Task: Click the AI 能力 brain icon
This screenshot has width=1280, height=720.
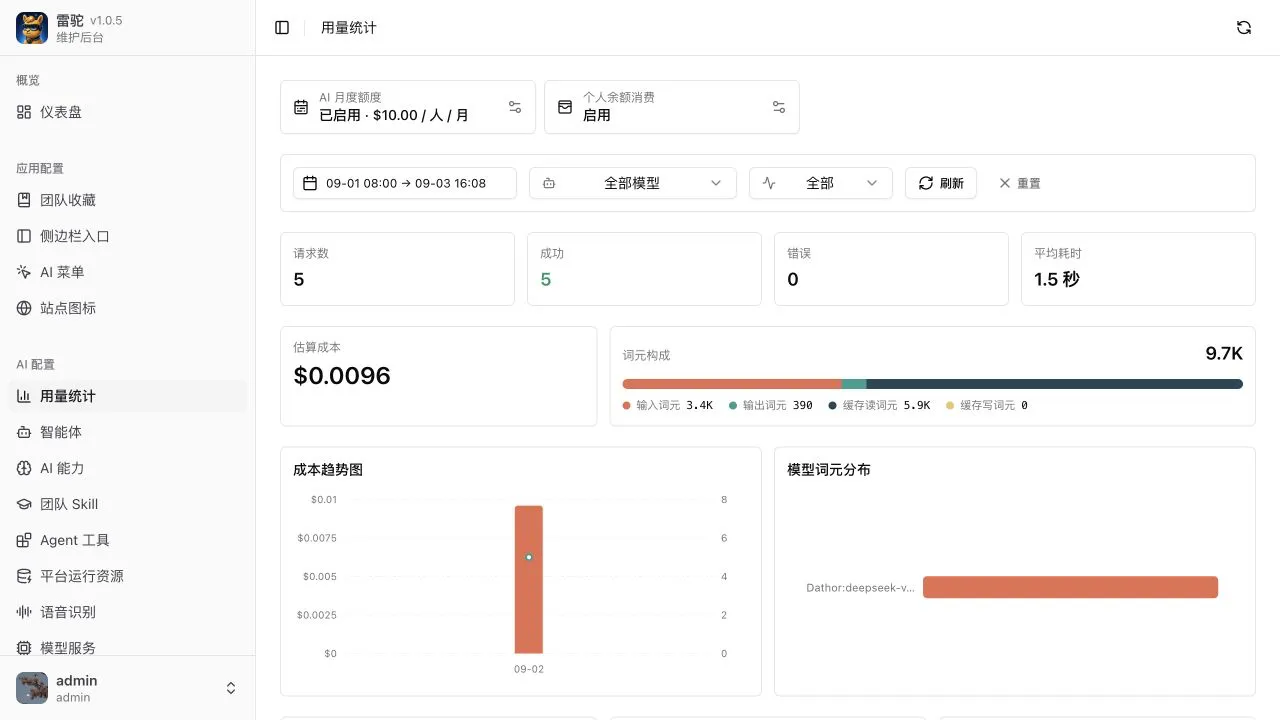Action: (24, 468)
